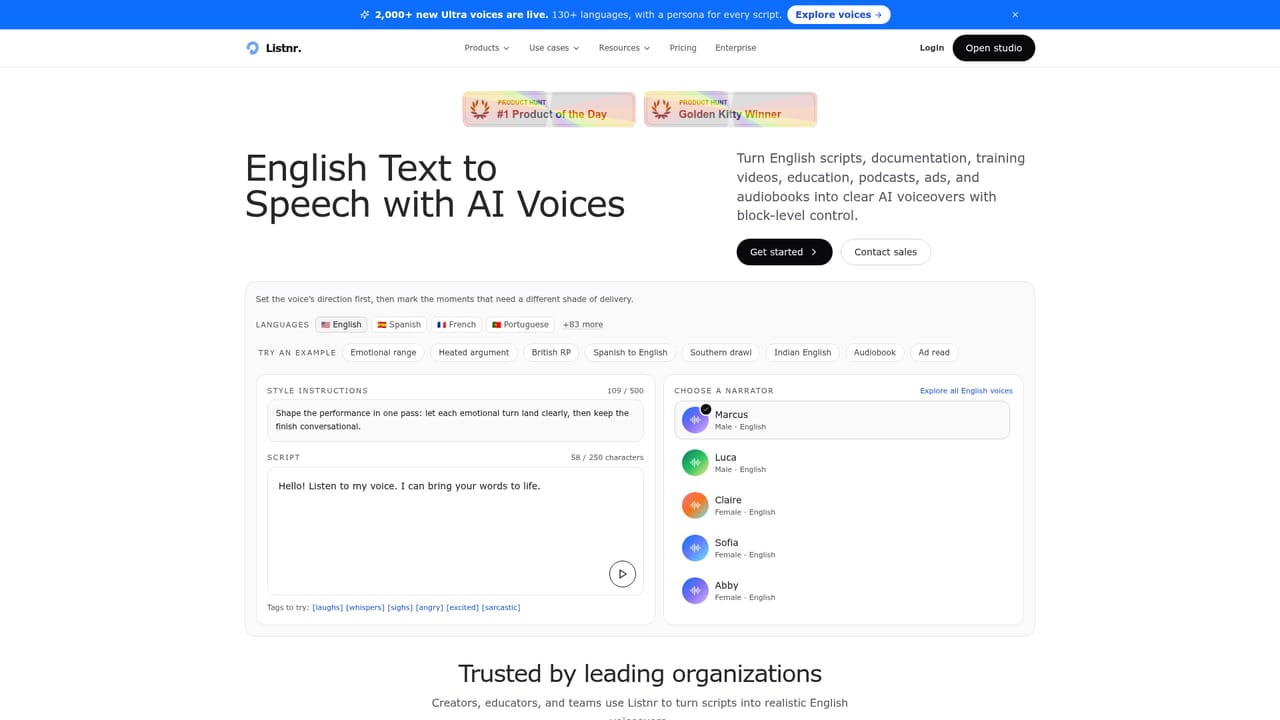The width and height of the screenshot is (1280, 720).
Task: Try the Ad read example
Action: coord(934,353)
